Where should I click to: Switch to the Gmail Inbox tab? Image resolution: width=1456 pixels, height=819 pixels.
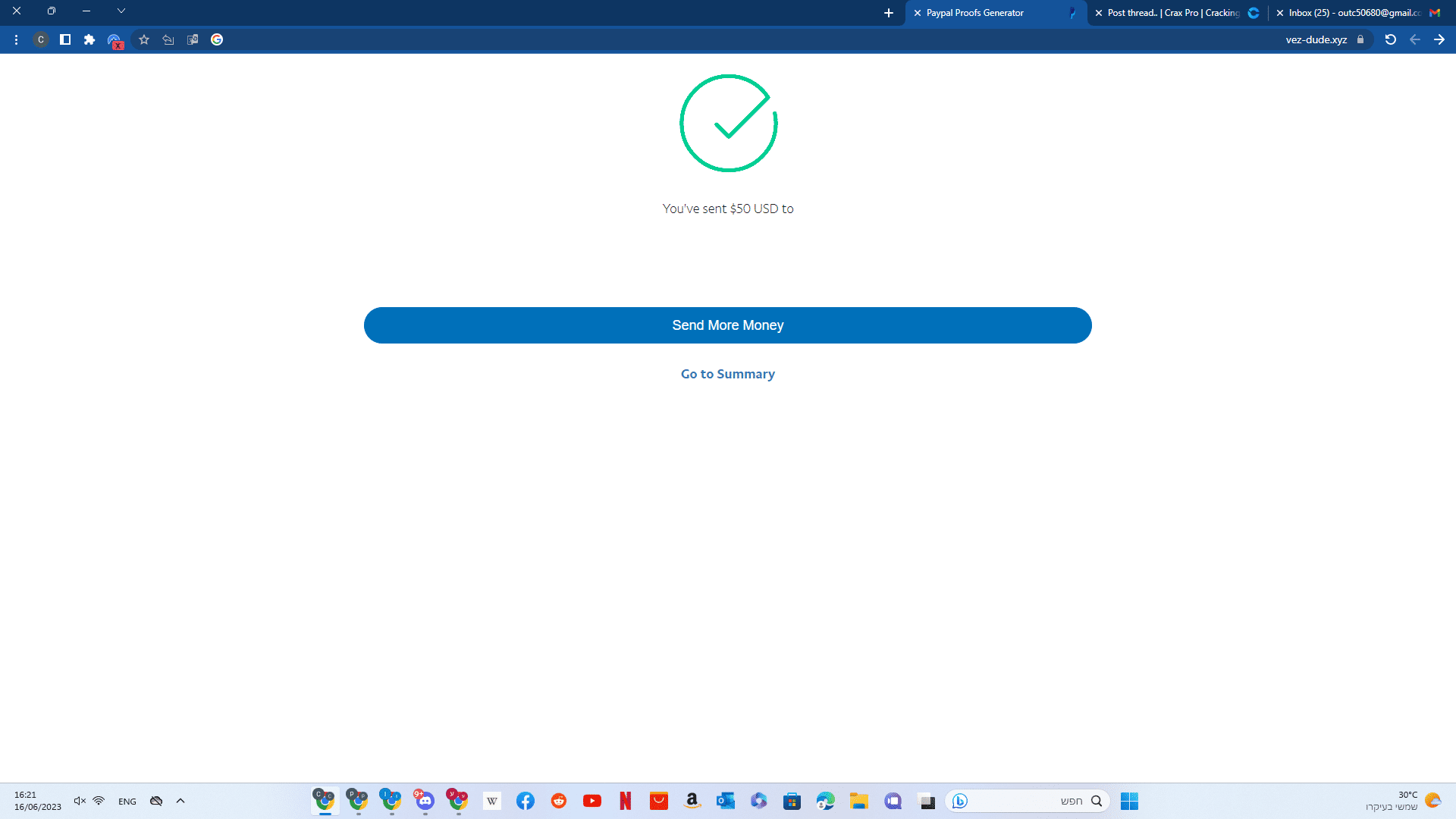(1354, 13)
